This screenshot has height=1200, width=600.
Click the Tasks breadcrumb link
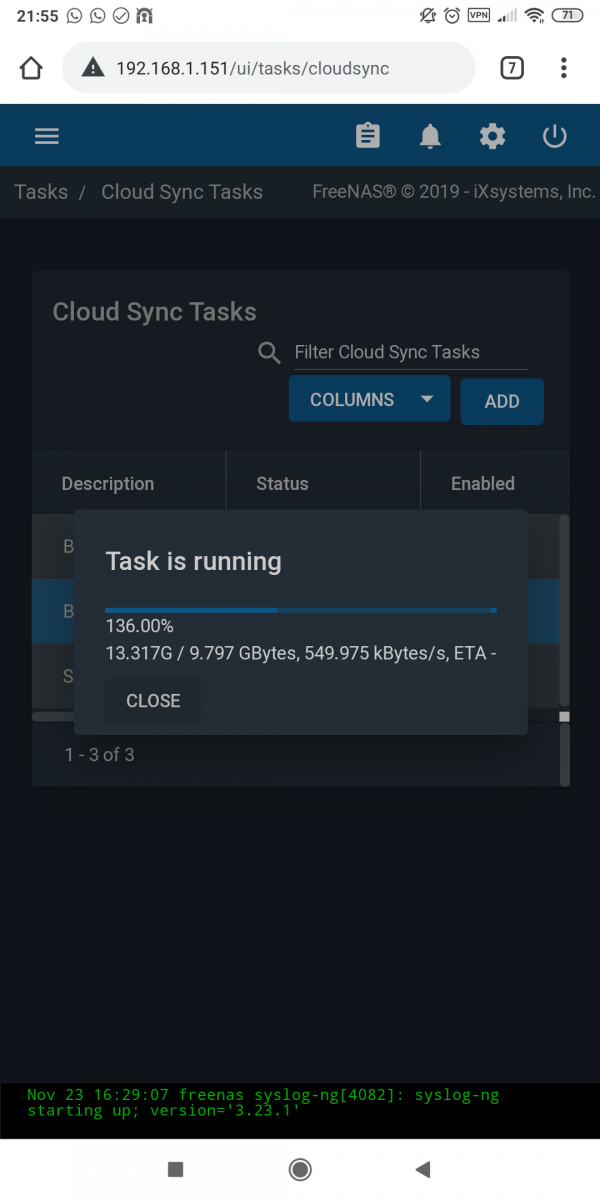point(41,192)
